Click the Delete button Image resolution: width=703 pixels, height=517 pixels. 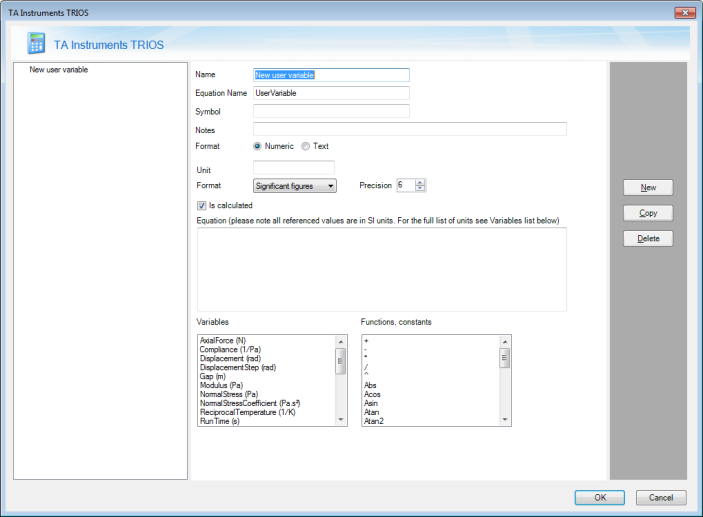pos(648,239)
